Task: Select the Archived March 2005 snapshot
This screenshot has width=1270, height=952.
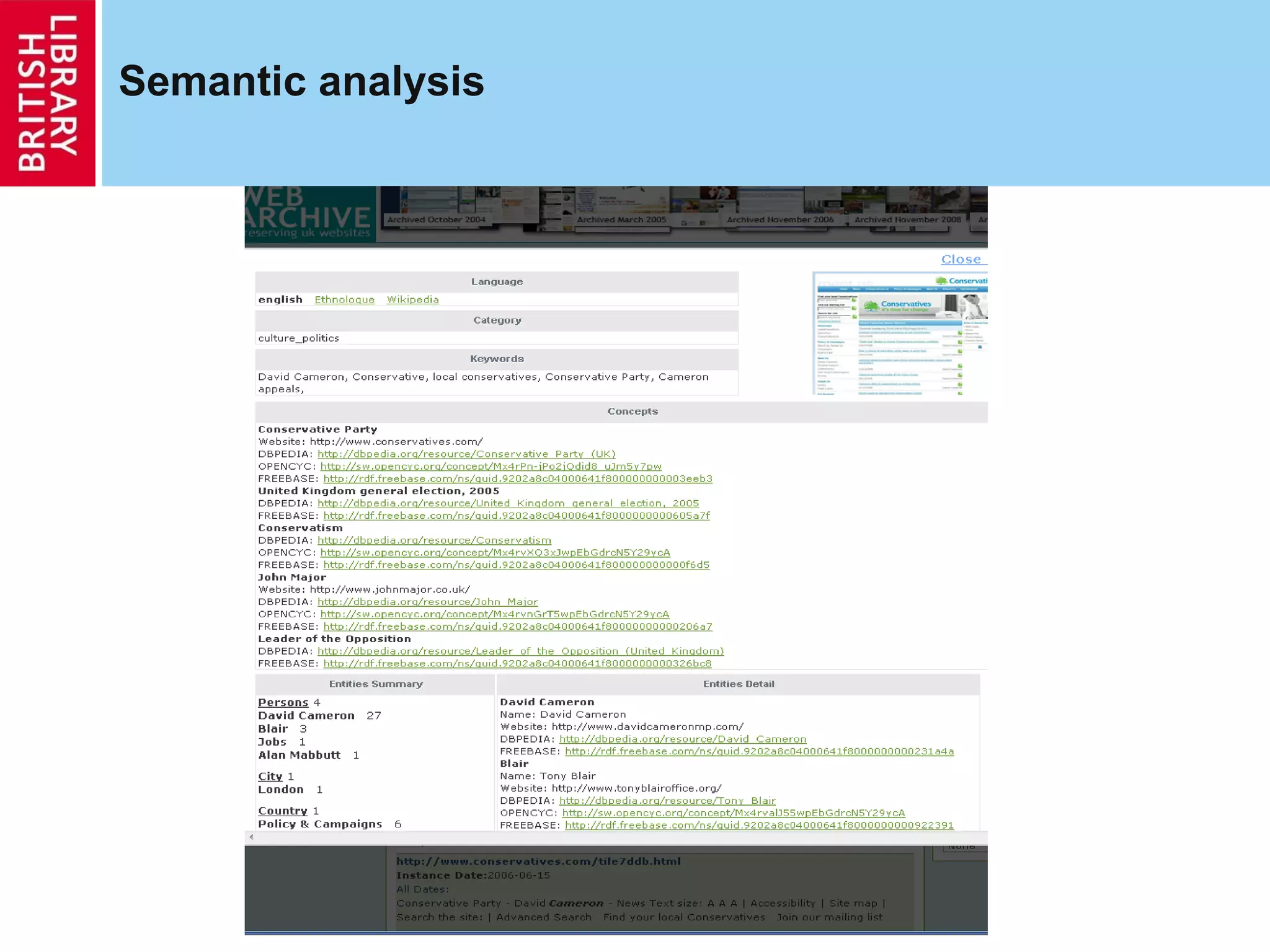Action: tap(621, 219)
